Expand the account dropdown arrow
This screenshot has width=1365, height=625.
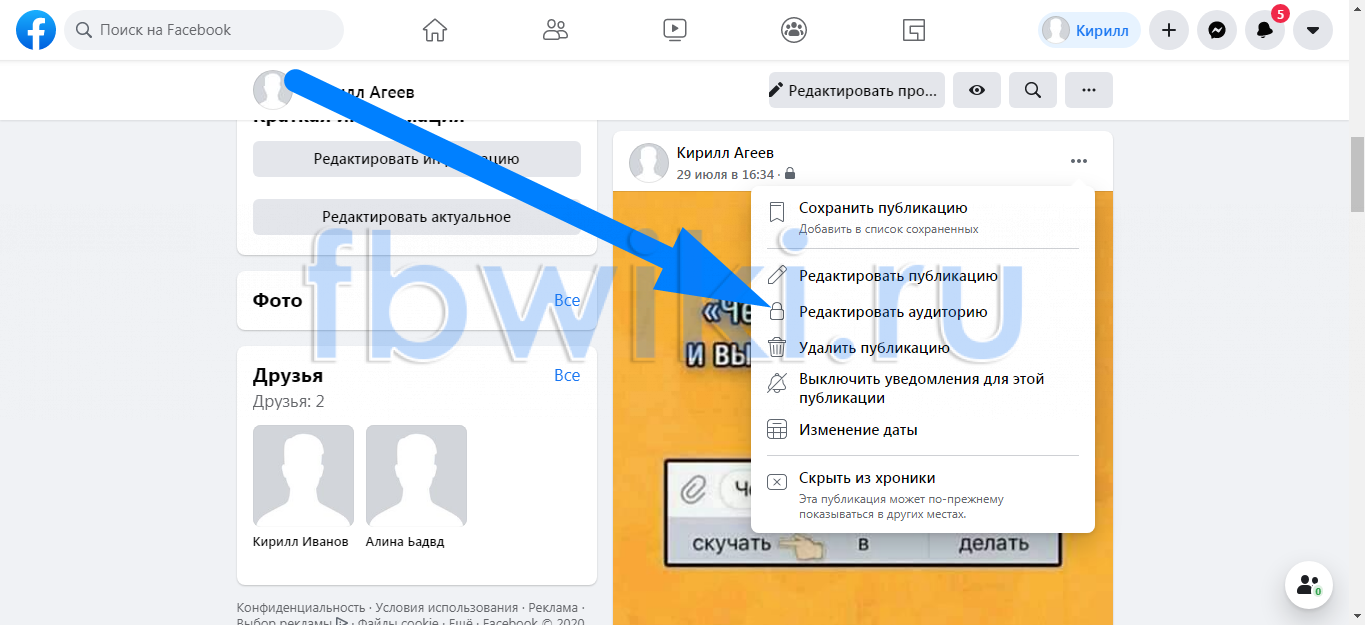coord(1313,30)
